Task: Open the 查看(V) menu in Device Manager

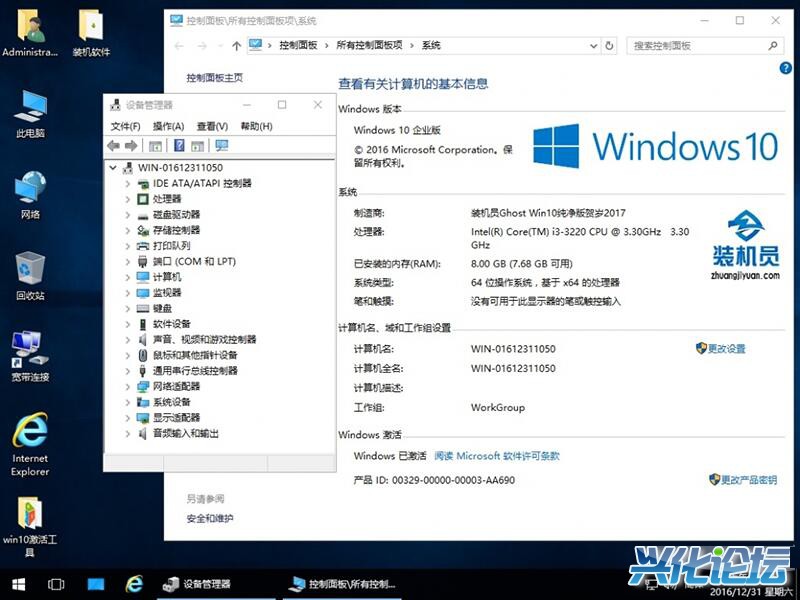Action: point(212,126)
